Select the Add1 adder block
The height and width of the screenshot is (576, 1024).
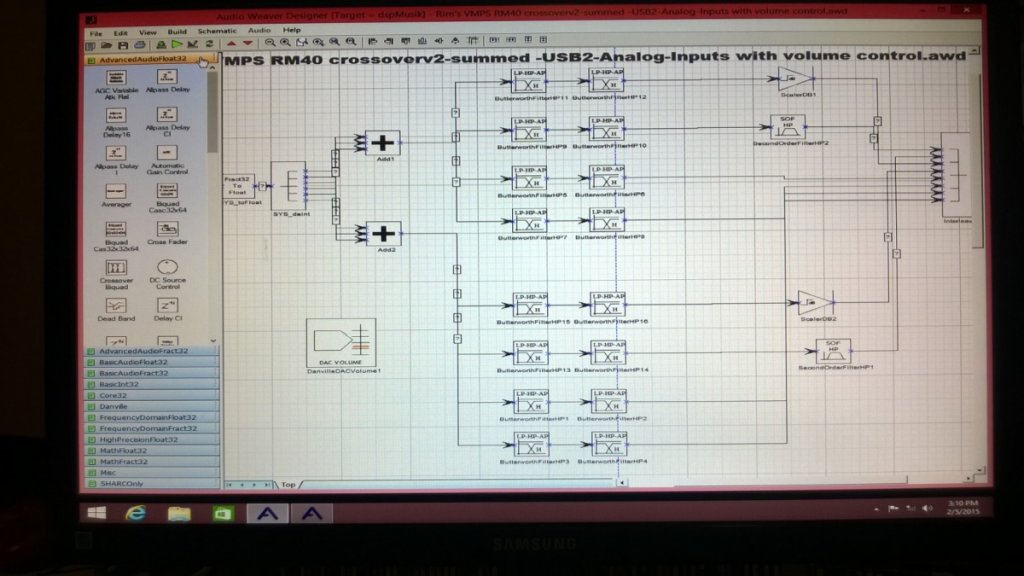coord(383,142)
